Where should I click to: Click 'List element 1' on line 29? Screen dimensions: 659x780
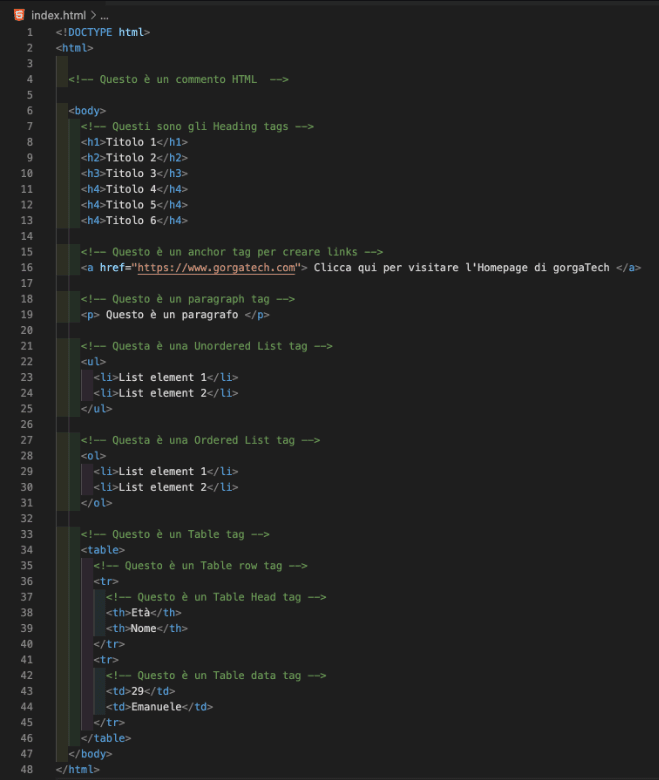[x=163, y=472]
